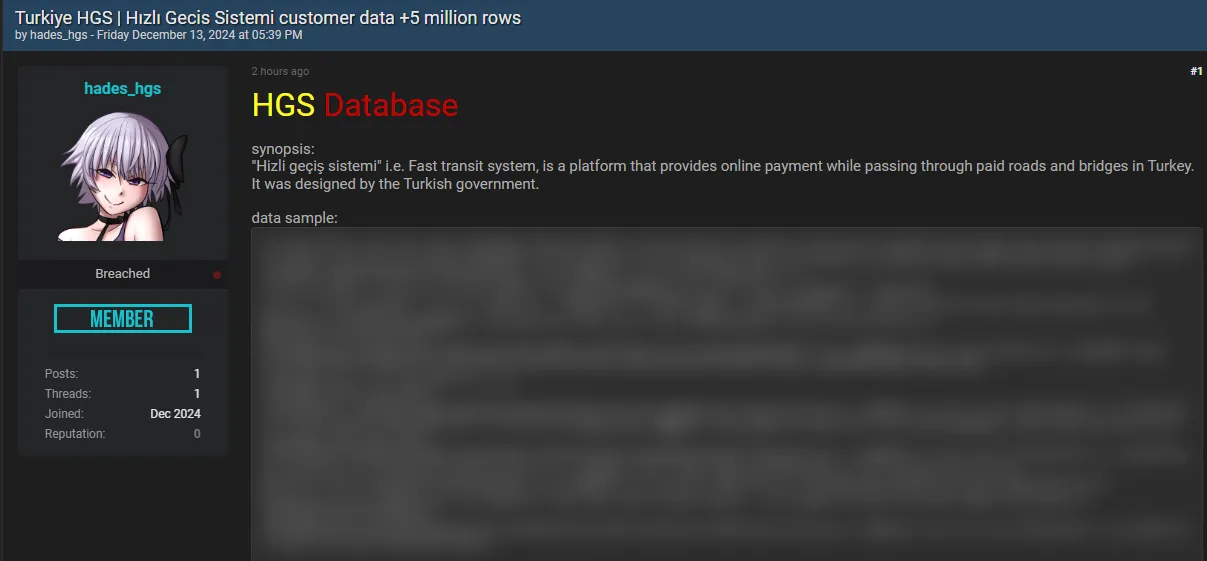Click the #1 post permalink
Viewport: 1207px width, 561px height.
click(1196, 72)
